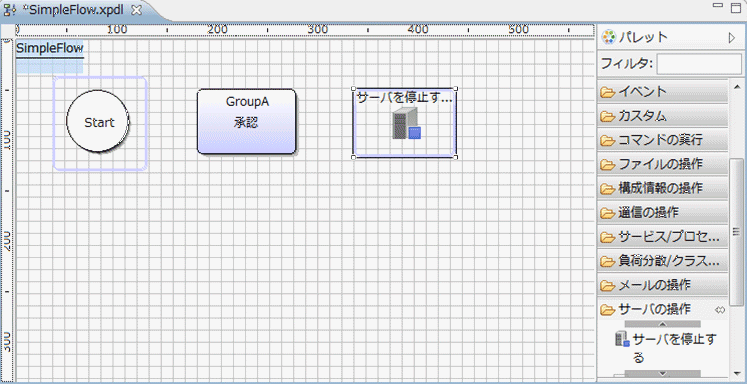Click the 300 mark on horizontal ruler
747x384 pixels.
317,30
